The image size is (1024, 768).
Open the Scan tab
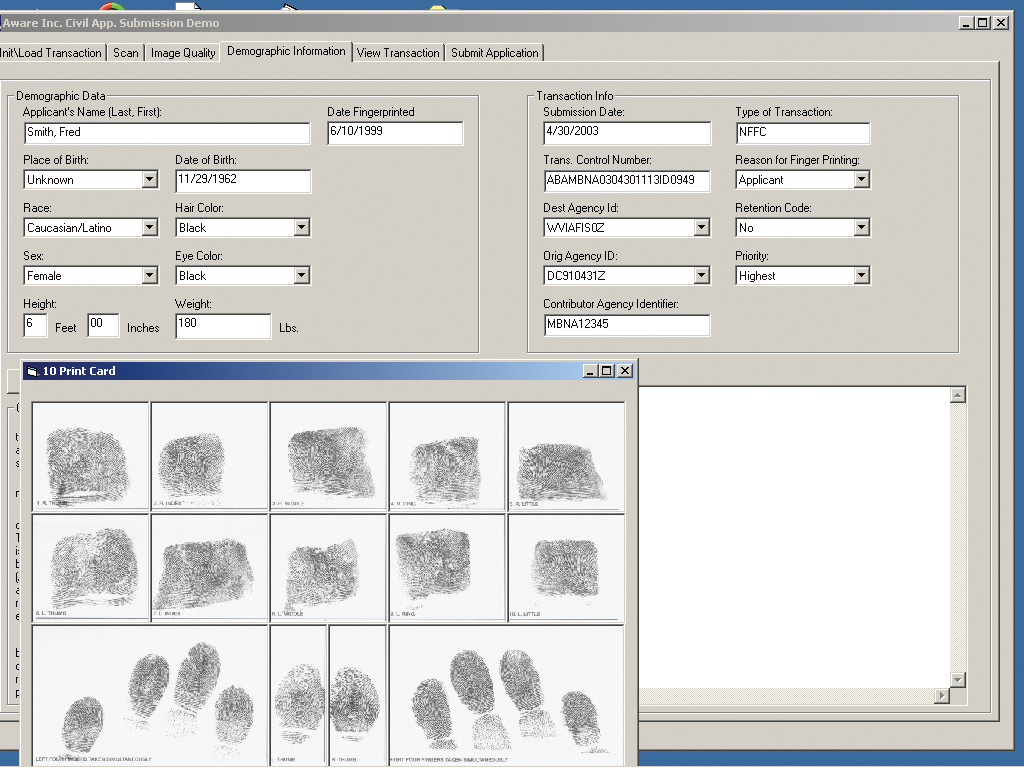(126, 53)
